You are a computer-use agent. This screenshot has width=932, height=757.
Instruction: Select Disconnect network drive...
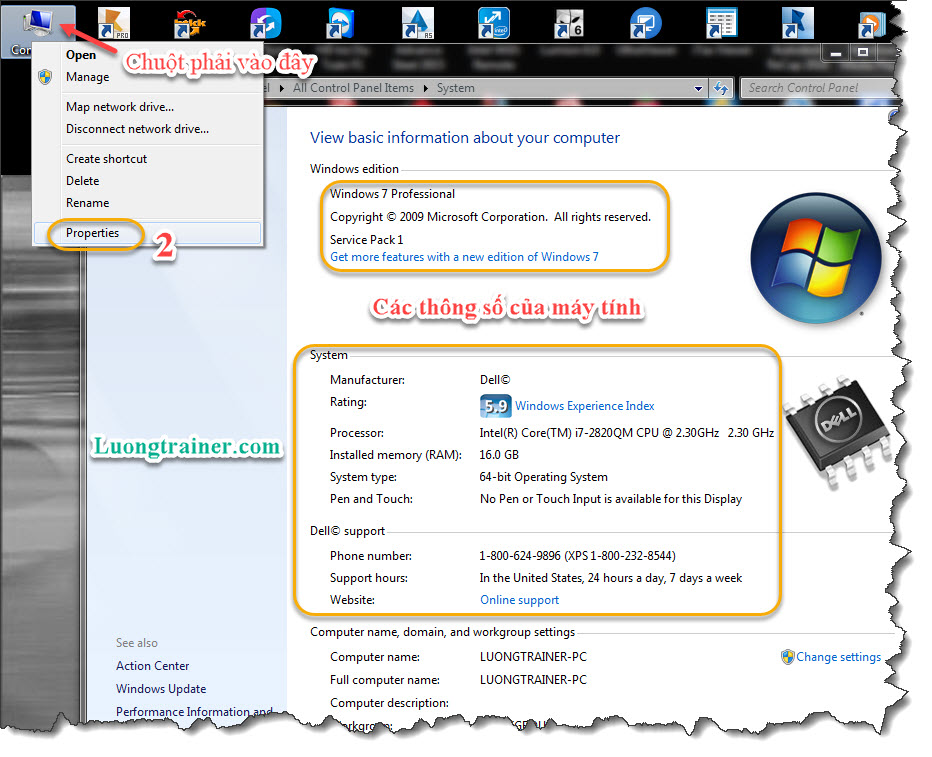pyautogui.click(x=137, y=128)
